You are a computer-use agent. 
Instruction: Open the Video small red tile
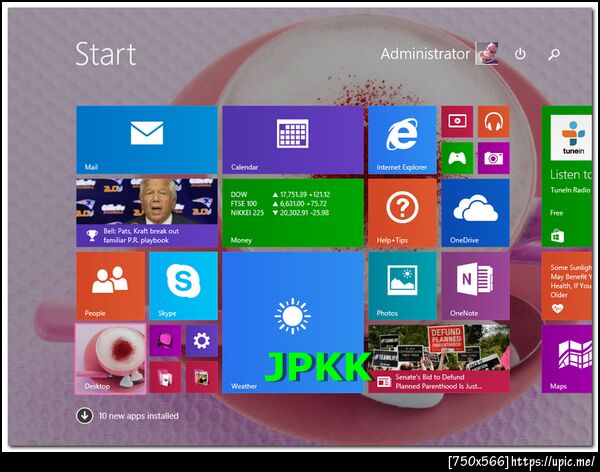click(457, 122)
